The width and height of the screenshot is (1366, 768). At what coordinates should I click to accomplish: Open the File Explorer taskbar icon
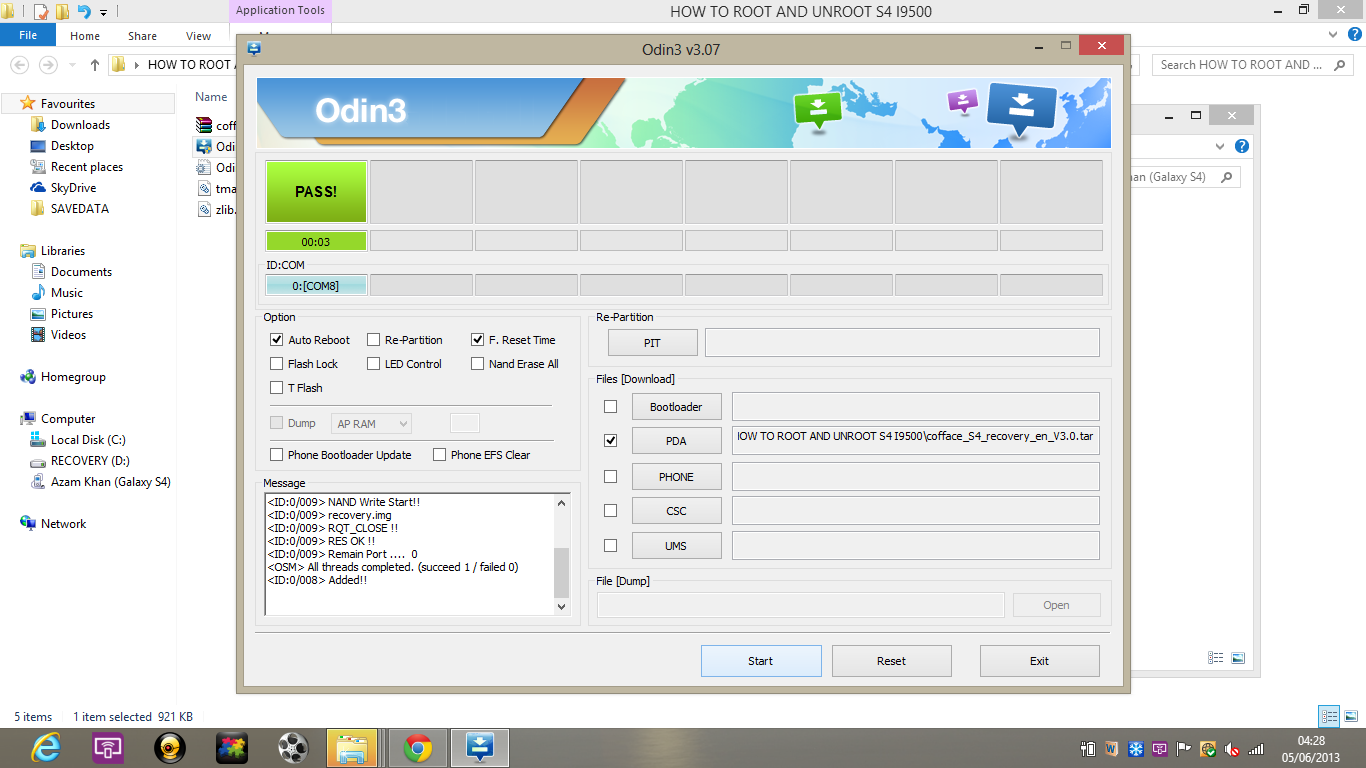352,747
